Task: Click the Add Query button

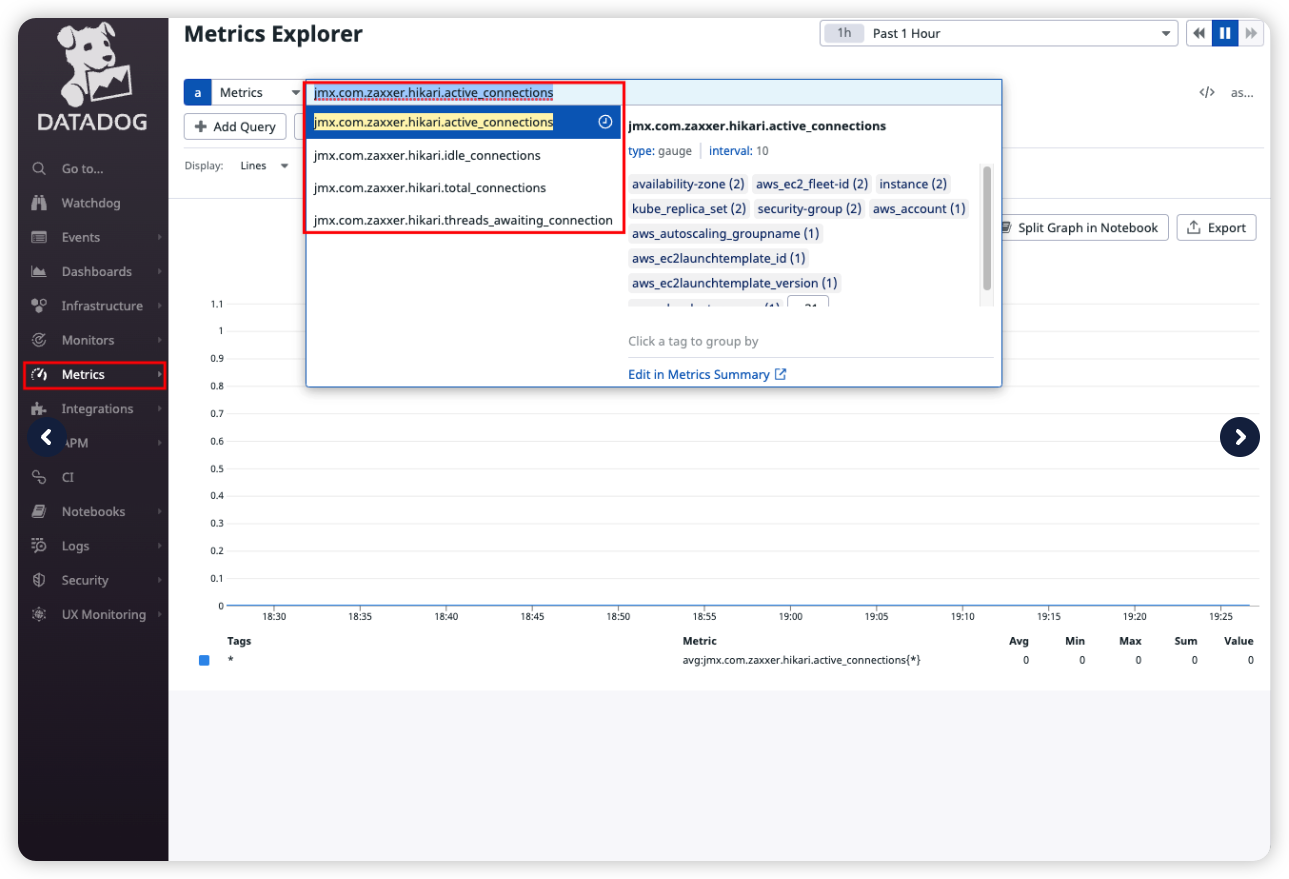Action: tap(235, 127)
